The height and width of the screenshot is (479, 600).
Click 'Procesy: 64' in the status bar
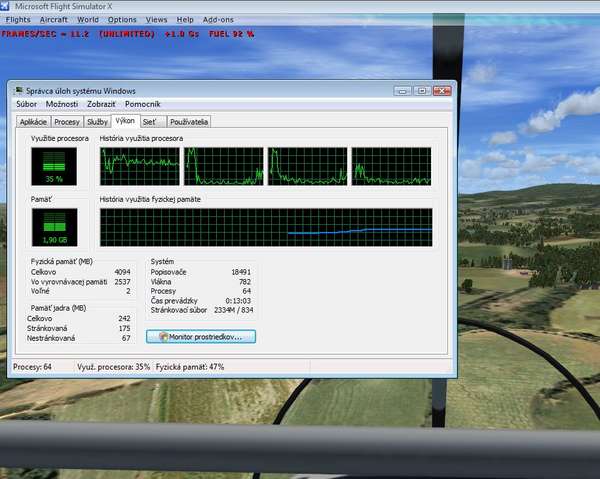(x=32, y=367)
